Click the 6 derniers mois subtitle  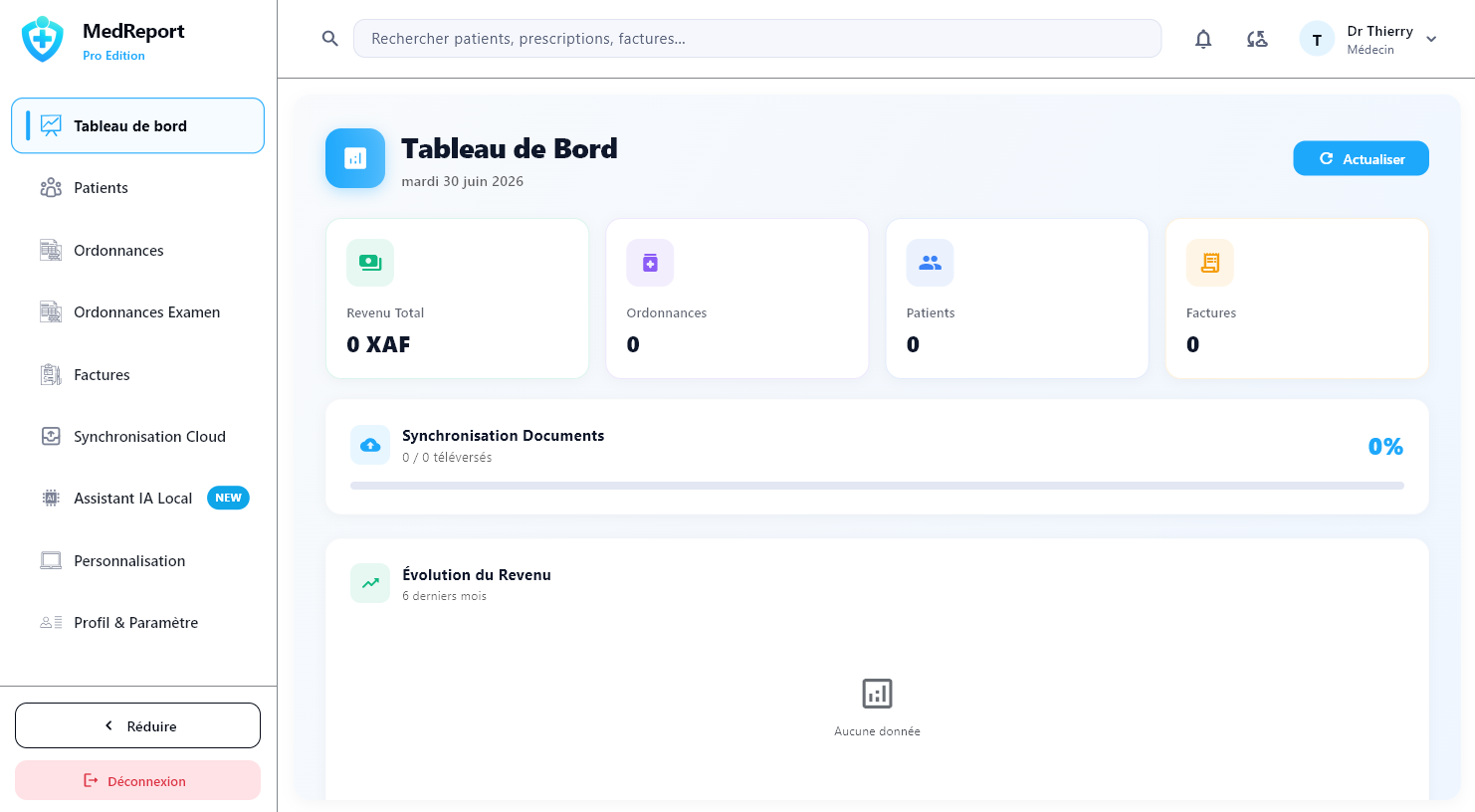(x=444, y=596)
